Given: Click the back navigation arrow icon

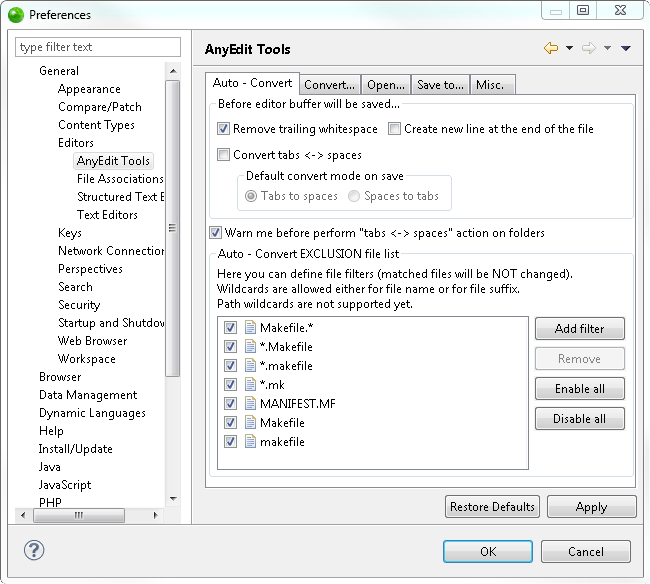Looking at the screenshot, I should click(x=551, y=48).
